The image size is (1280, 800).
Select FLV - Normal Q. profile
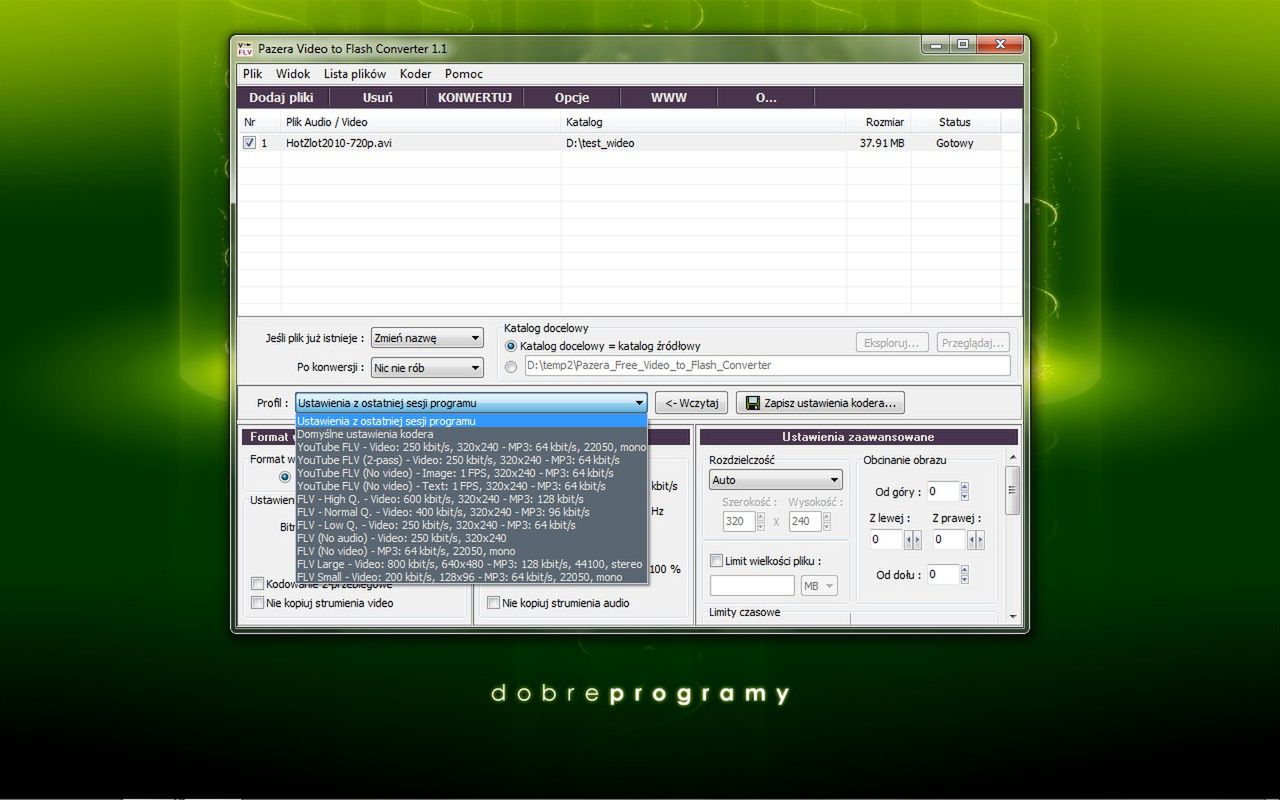click(472, 512)
